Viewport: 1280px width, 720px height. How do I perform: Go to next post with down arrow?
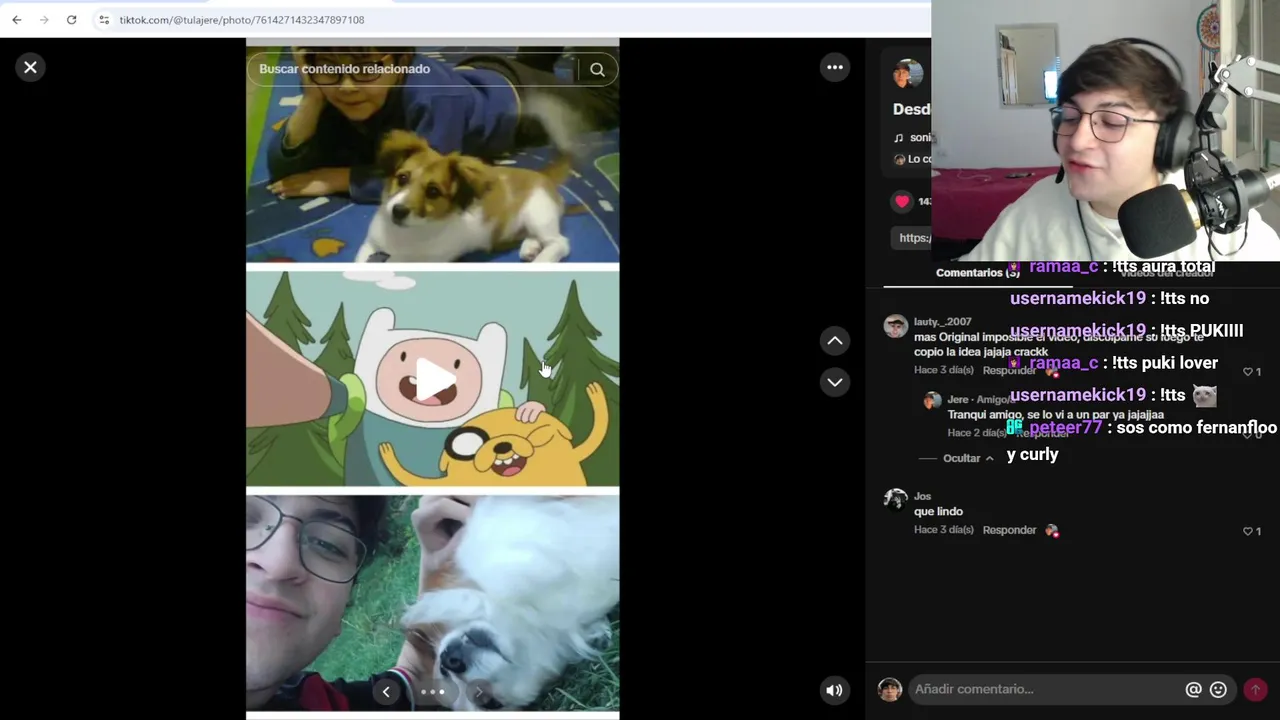click(x=834, y=382)
